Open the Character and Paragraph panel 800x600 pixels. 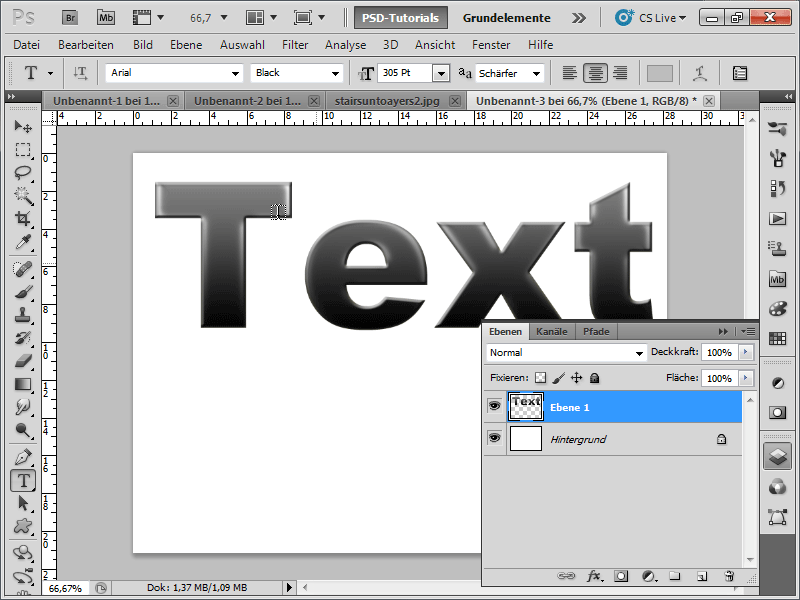740,73
